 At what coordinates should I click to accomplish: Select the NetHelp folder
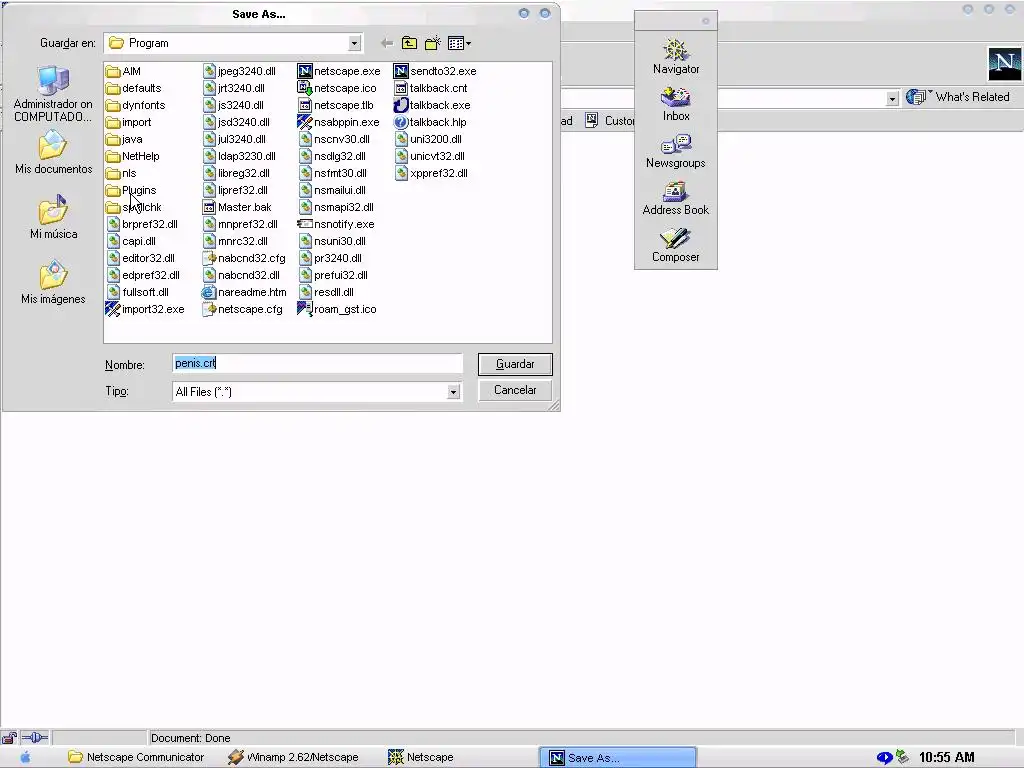[133, 156]
